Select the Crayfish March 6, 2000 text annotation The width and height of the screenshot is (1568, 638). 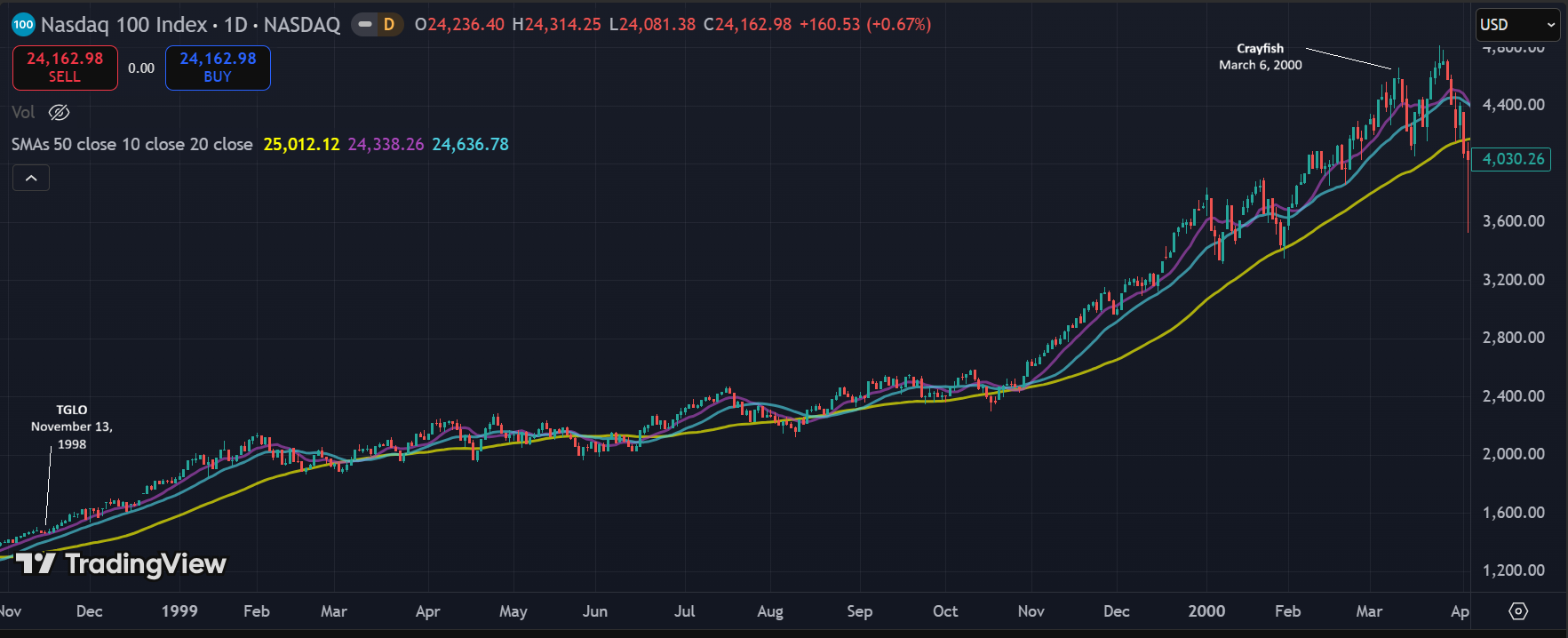1260,57
